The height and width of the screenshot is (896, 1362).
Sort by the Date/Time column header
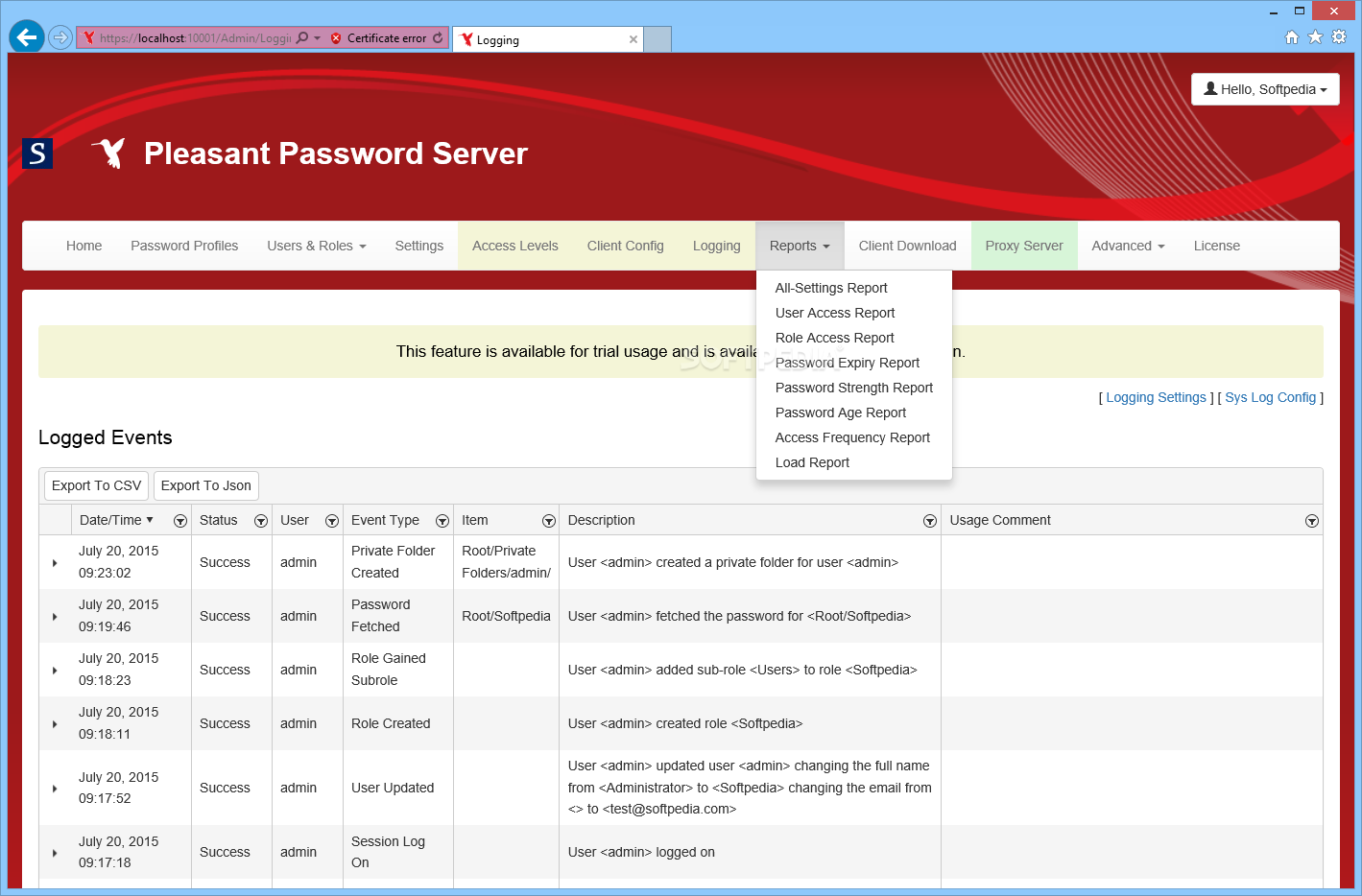point(110,520)
